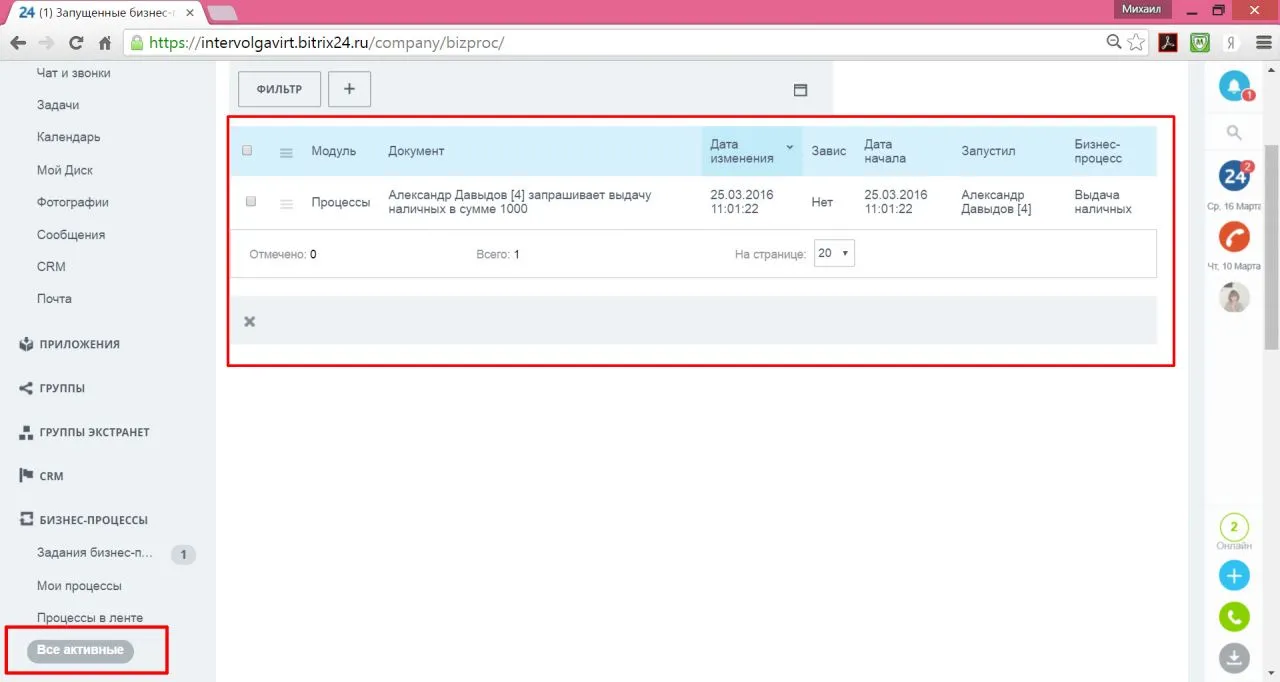
Task: Click the X delete icon in action bar
Action: pyautogui.click(x=250, y=321)
